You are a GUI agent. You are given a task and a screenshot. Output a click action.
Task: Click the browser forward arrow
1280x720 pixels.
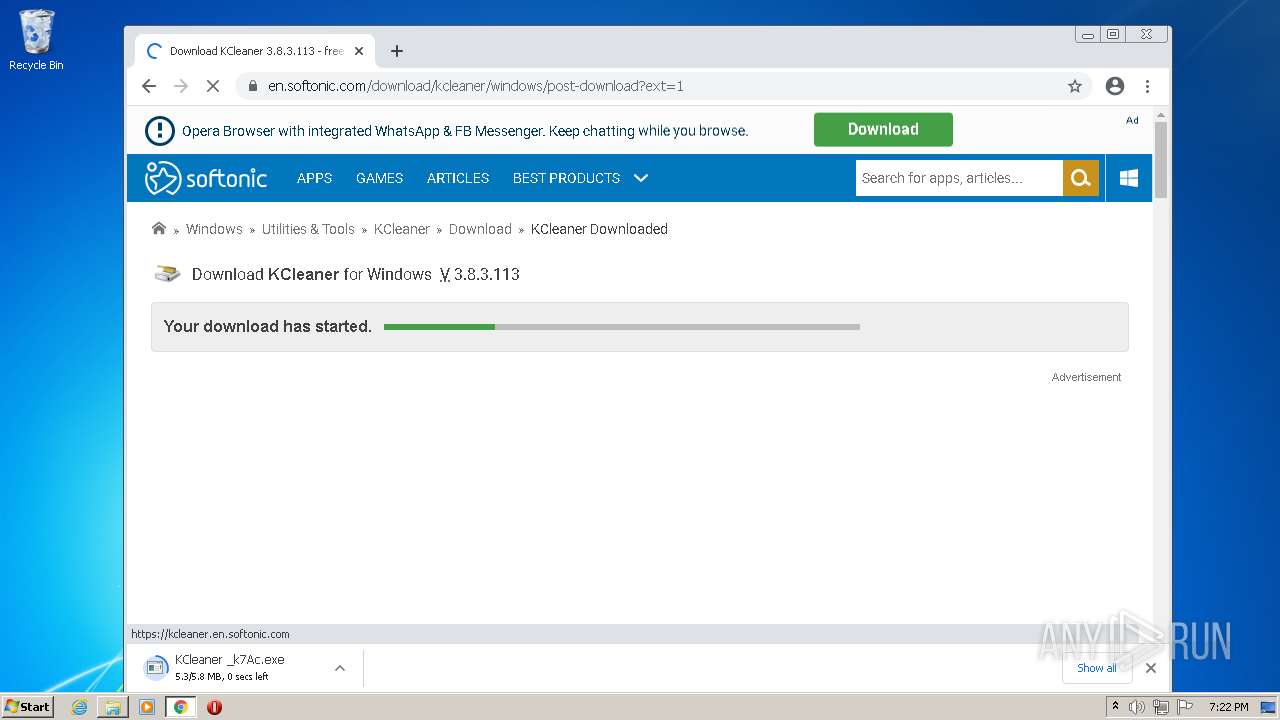pos(181,86)
